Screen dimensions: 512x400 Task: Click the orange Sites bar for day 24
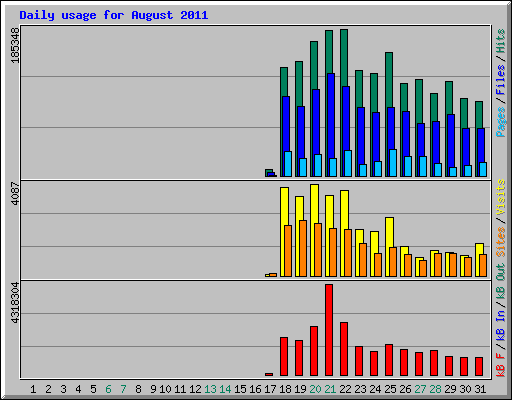click(x=378, y=265)
